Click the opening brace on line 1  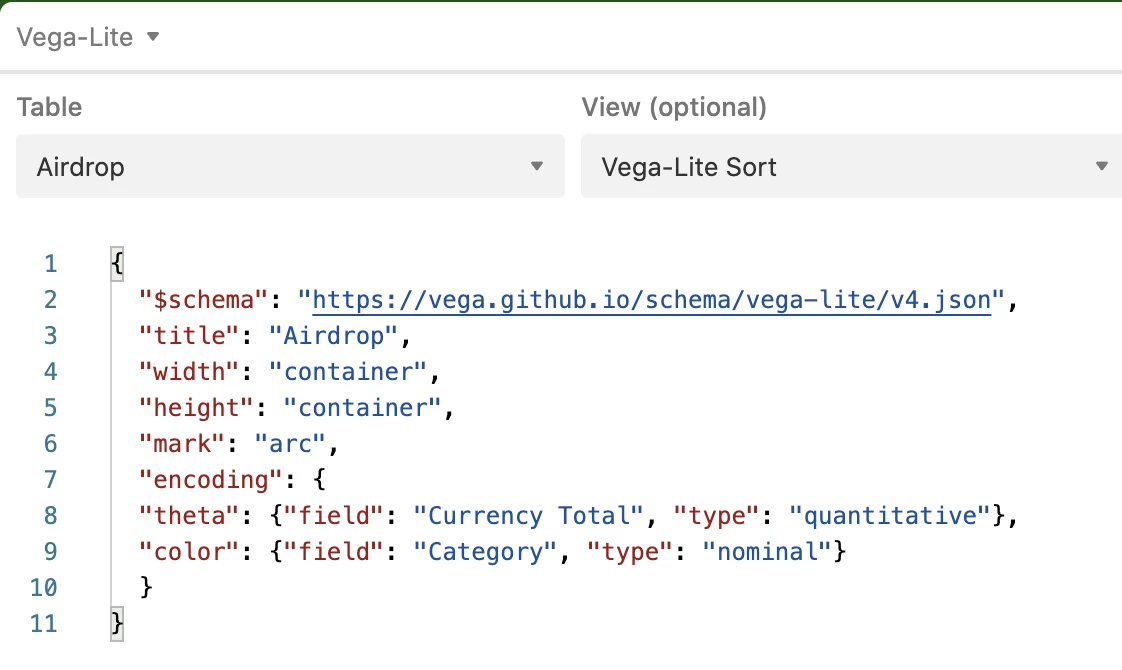tap(117, 264)
